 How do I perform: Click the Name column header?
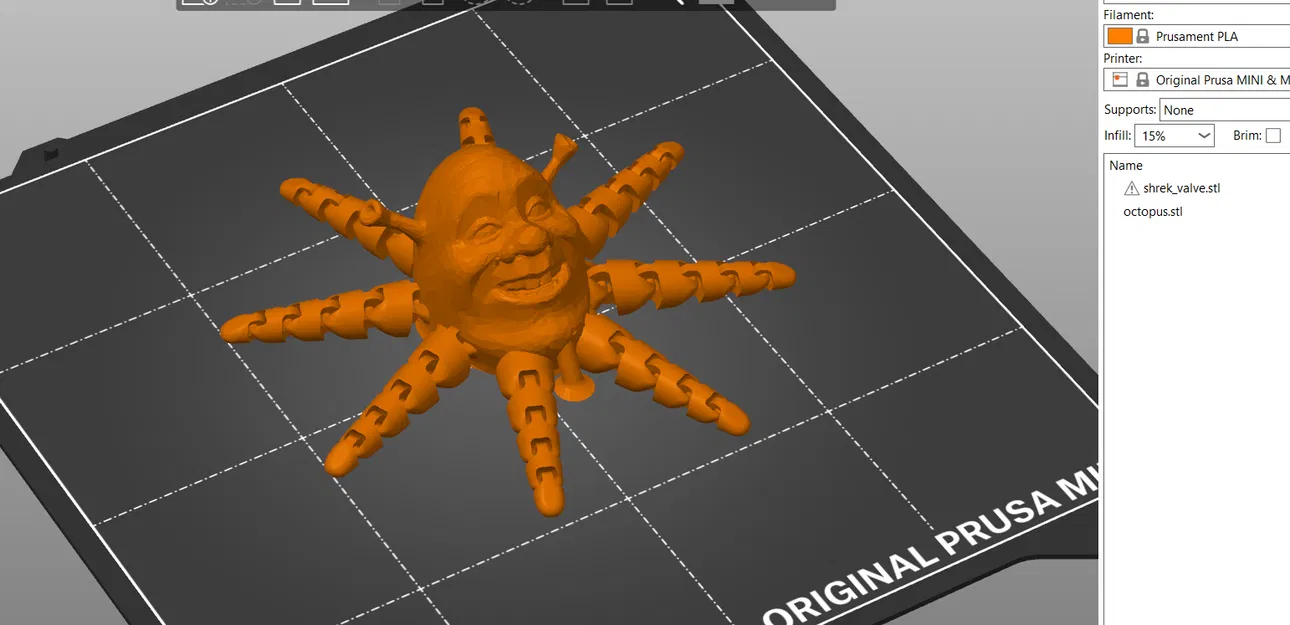[1126, 166]
